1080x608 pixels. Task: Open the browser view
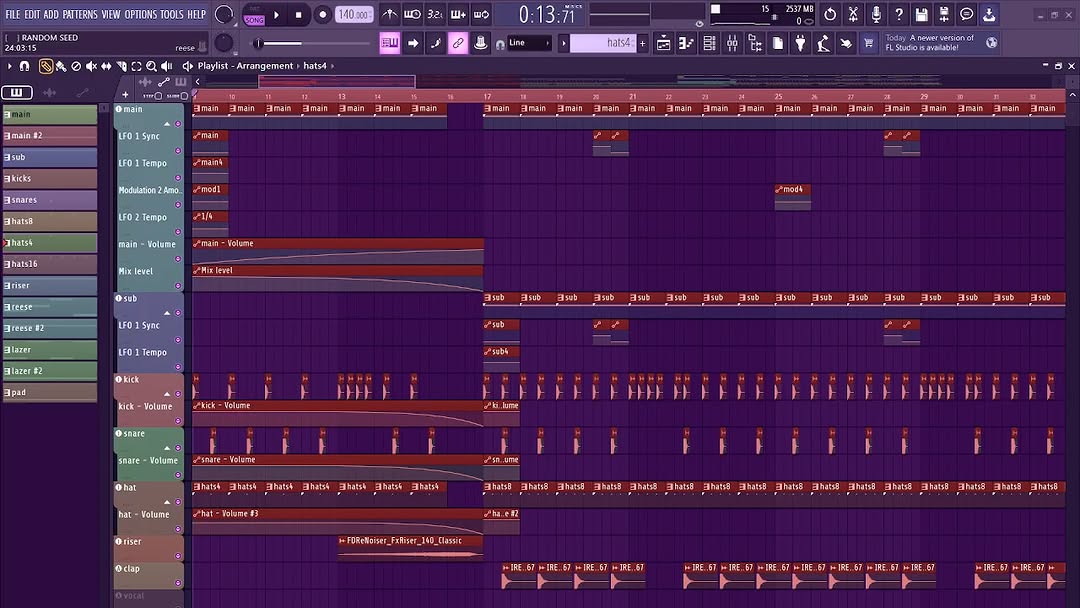coord(755,43)
